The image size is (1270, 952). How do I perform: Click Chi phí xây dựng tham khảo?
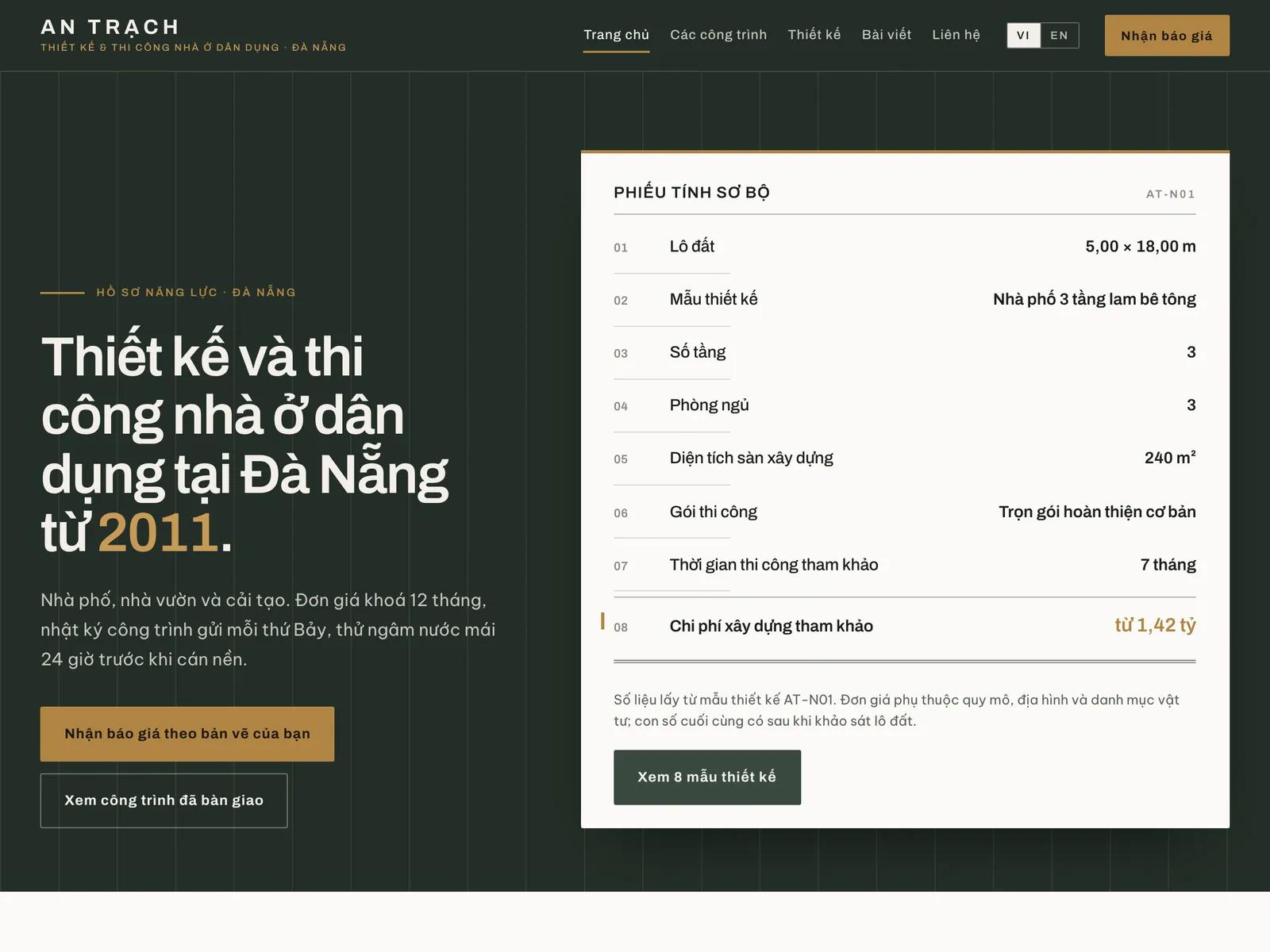coord(772,626)
